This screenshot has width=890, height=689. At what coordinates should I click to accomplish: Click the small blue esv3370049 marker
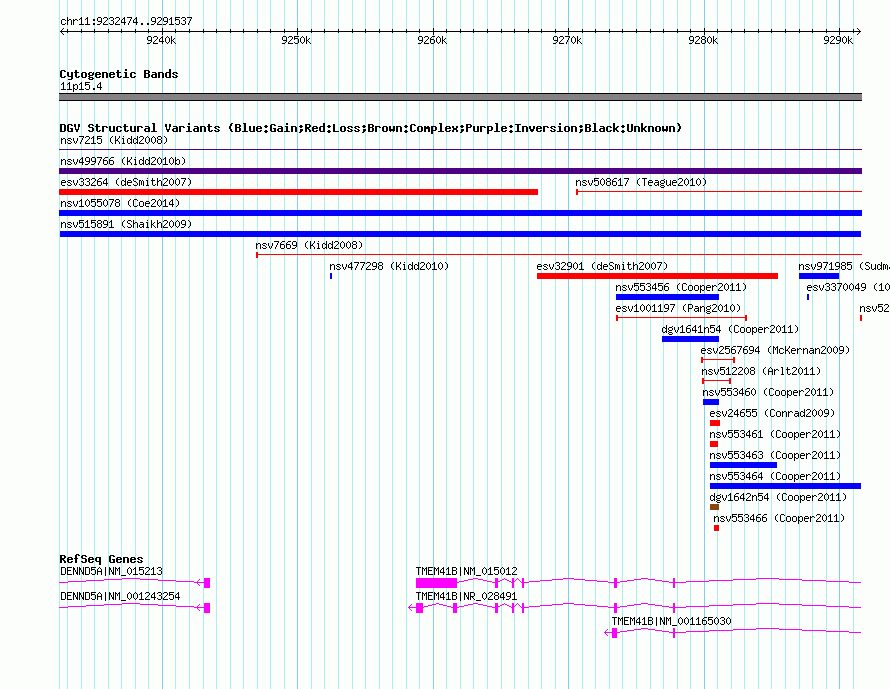[x=808, y=297]
